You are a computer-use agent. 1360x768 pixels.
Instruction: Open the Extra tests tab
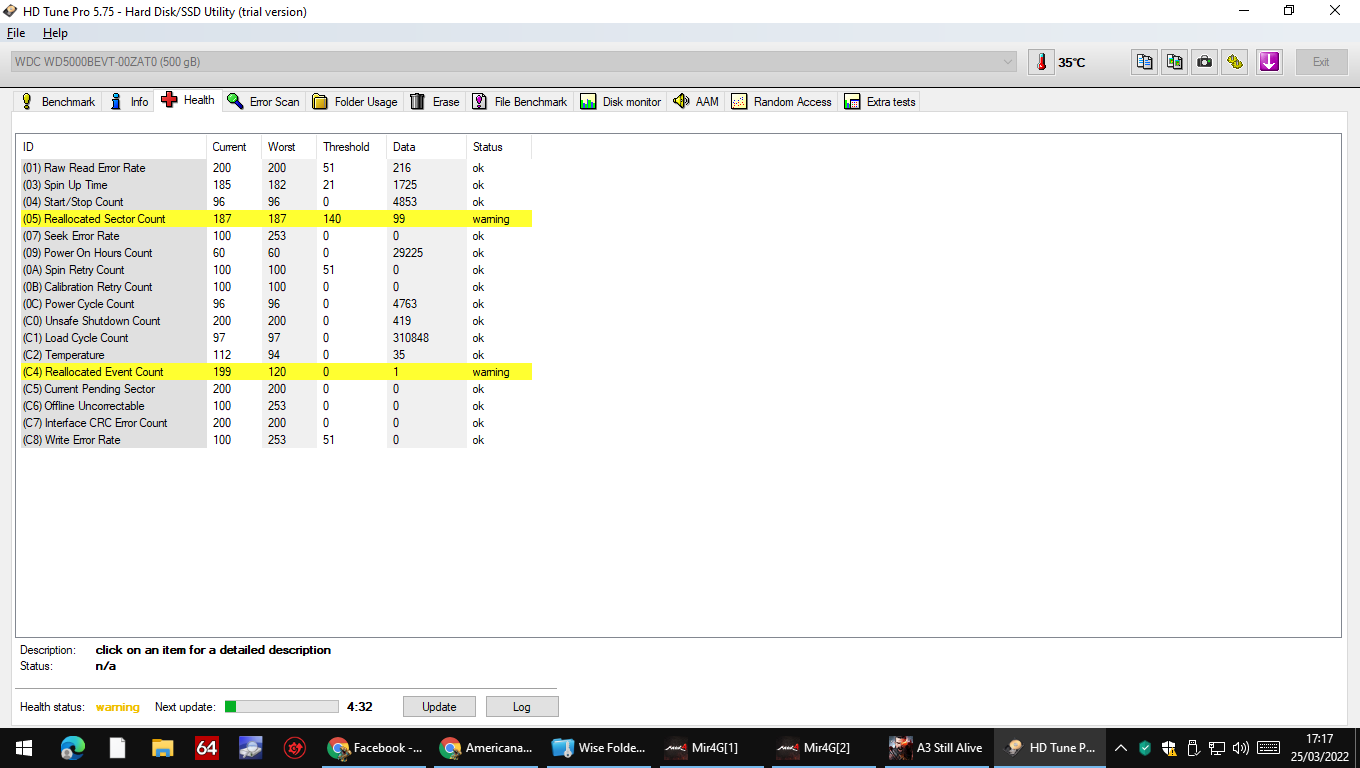(x=879, y=102)
